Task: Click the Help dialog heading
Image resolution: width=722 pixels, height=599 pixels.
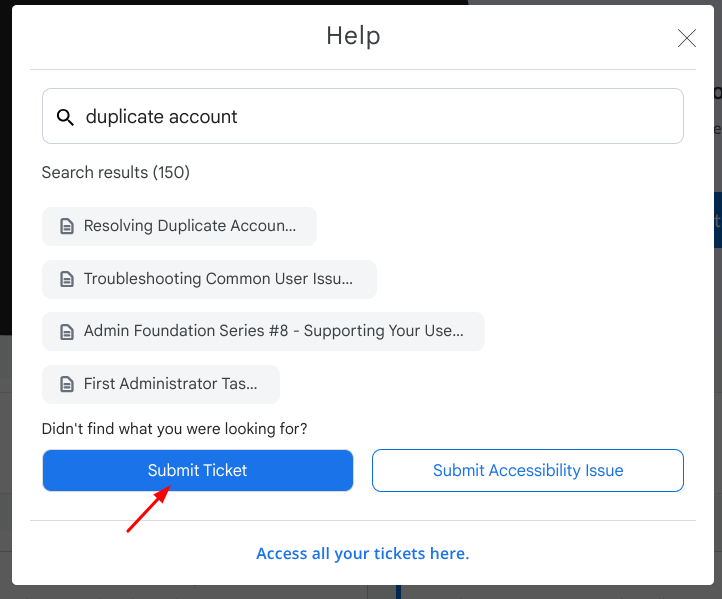Action: coord(354,36)
